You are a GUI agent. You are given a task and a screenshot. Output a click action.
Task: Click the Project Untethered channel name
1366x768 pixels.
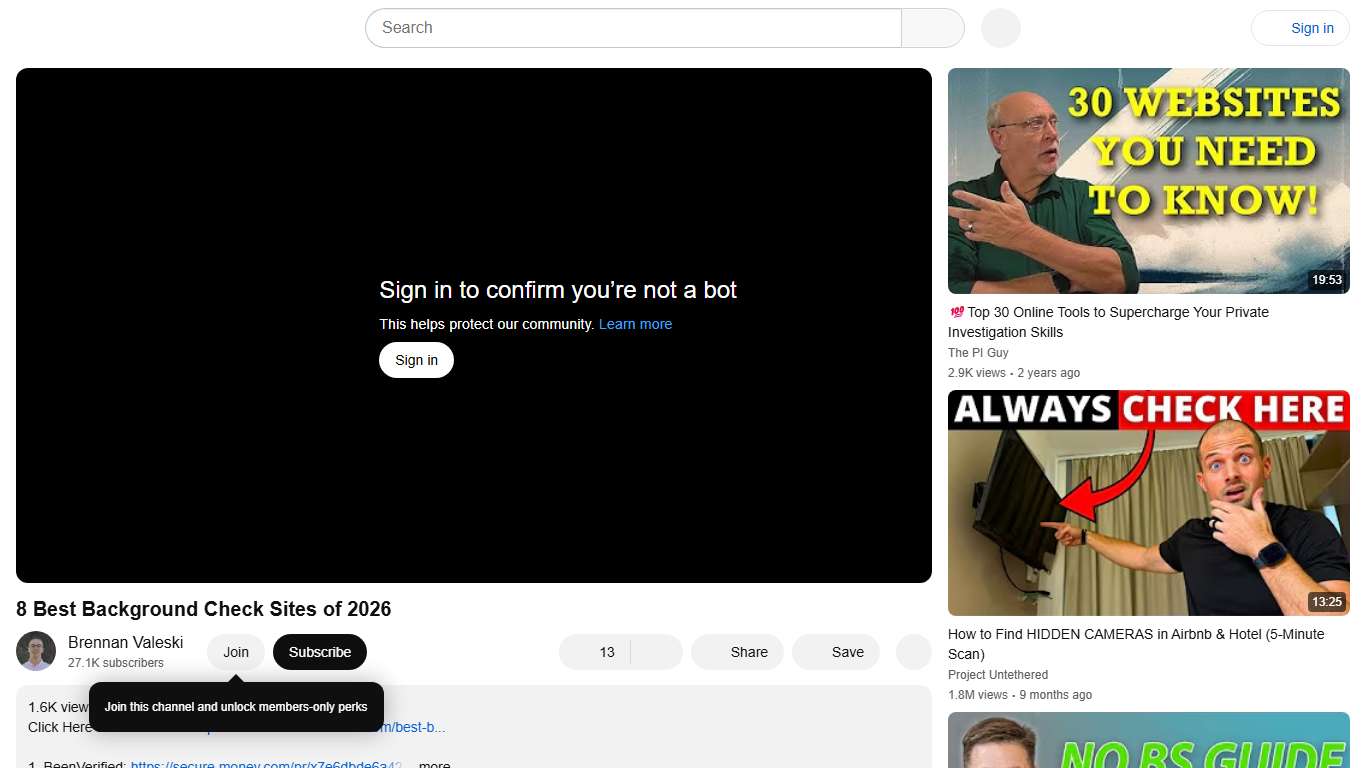click(997, 674)
